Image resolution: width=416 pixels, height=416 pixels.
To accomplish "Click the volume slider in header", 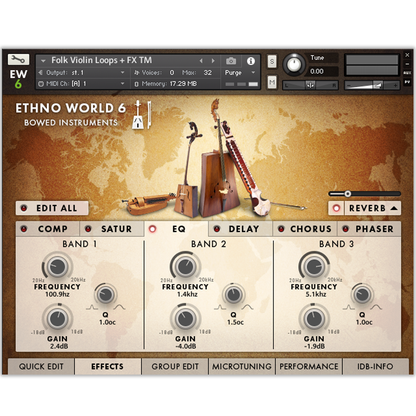I will [372, 86].
